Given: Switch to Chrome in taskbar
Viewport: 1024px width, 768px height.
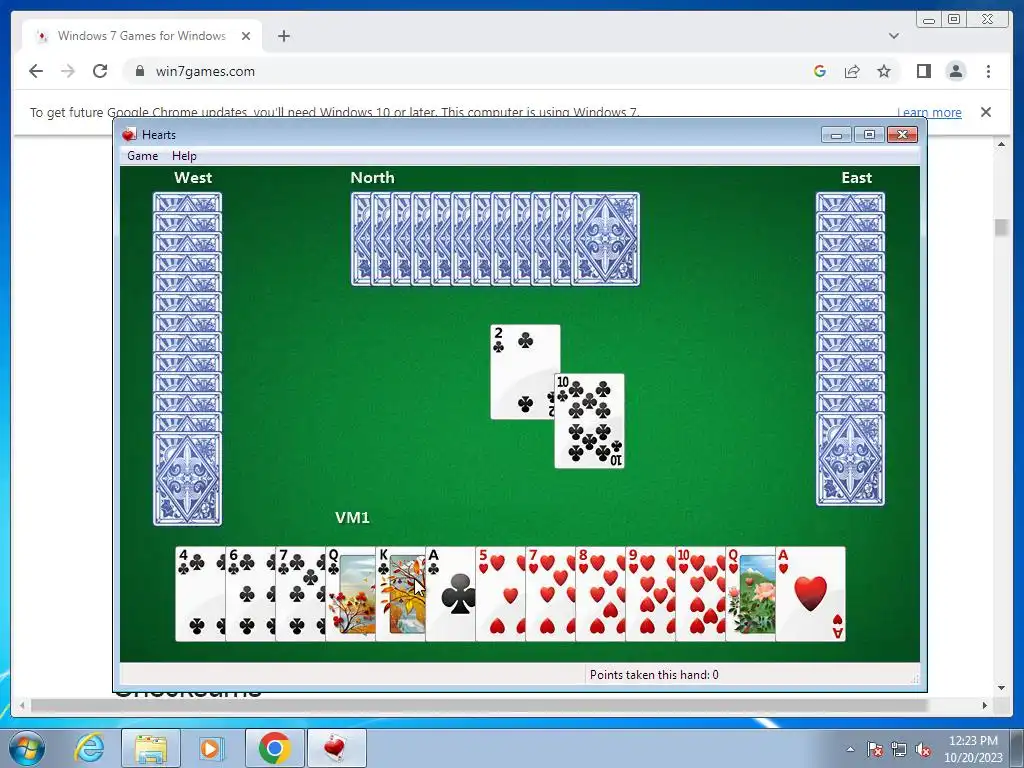Looking at the screenshot, I should [x=274, y=748].
